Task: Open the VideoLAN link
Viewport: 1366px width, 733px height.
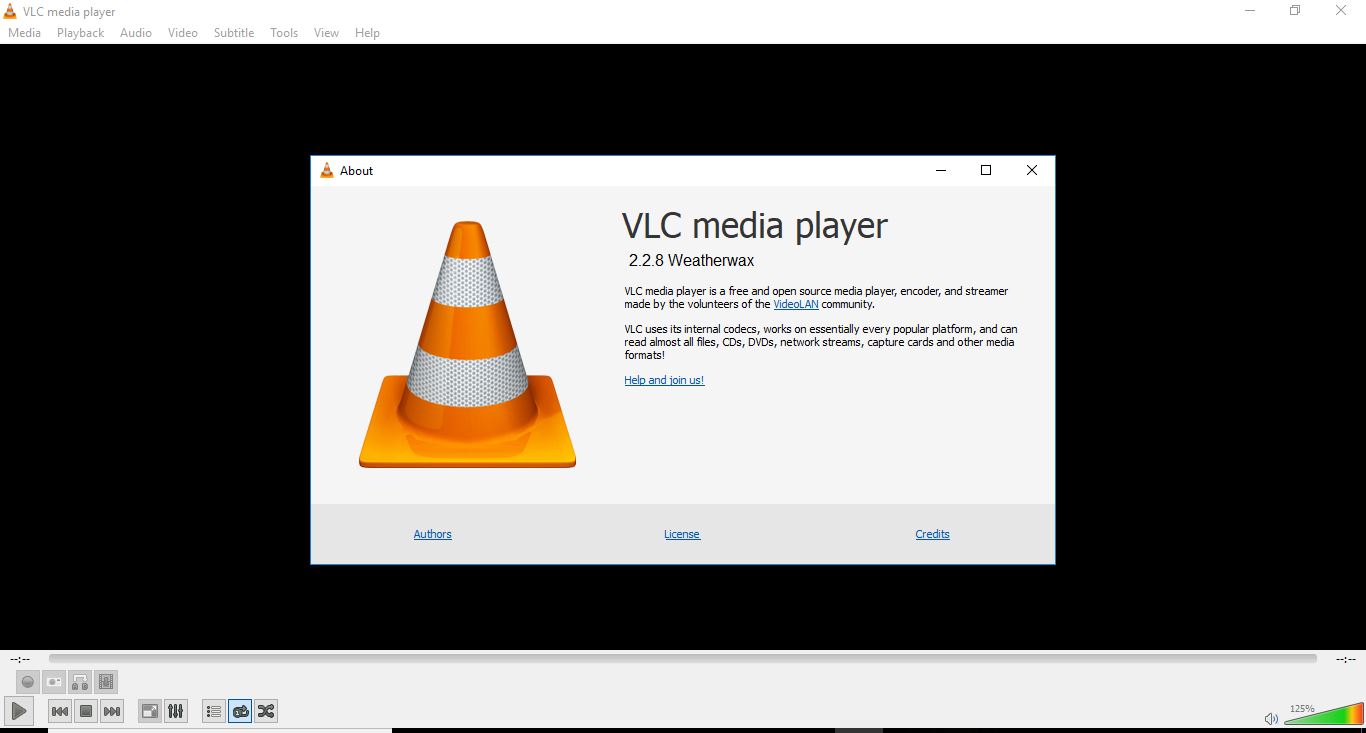Action: coord(795,304)
